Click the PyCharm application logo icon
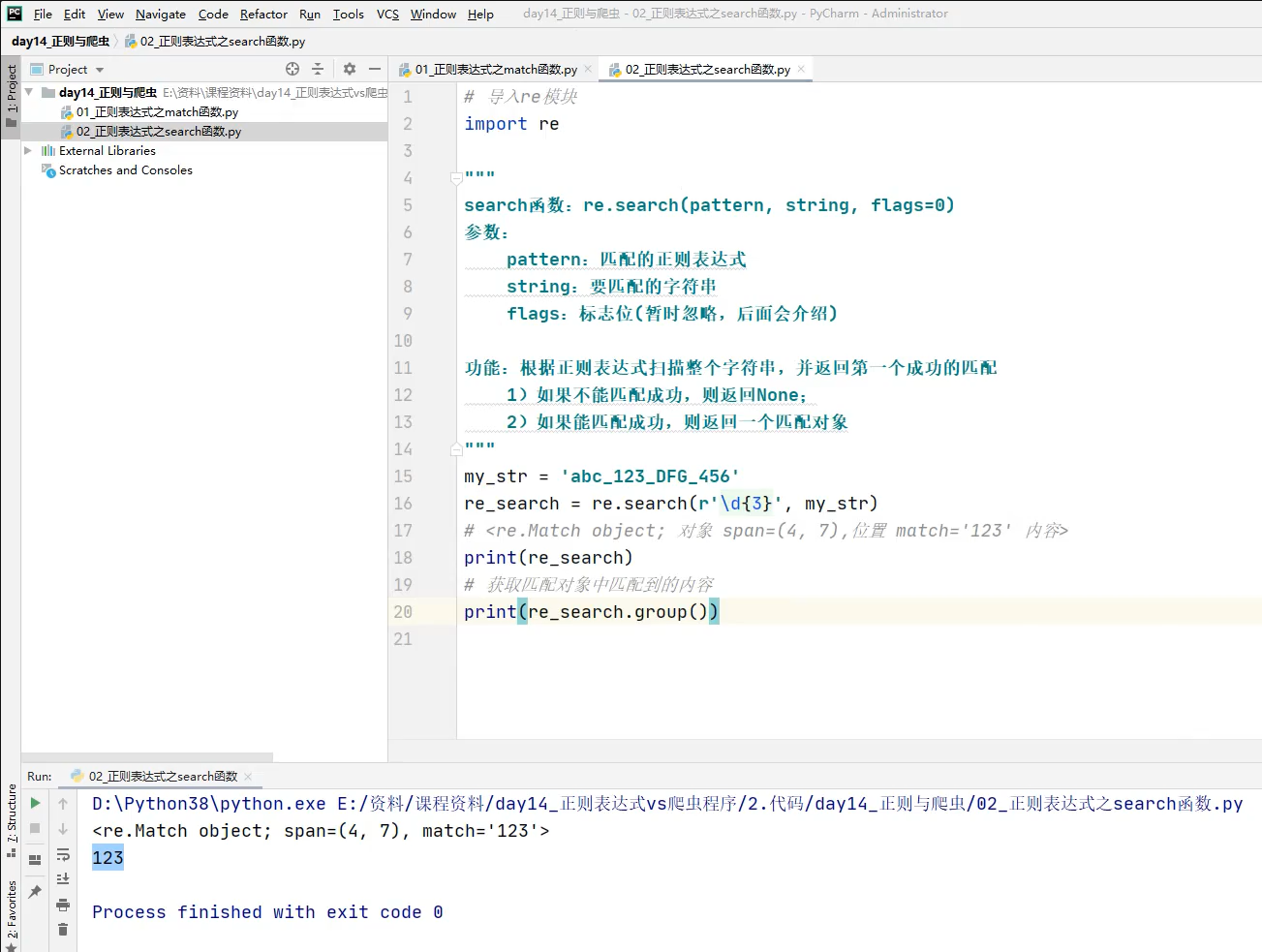 tap(14, 14)
